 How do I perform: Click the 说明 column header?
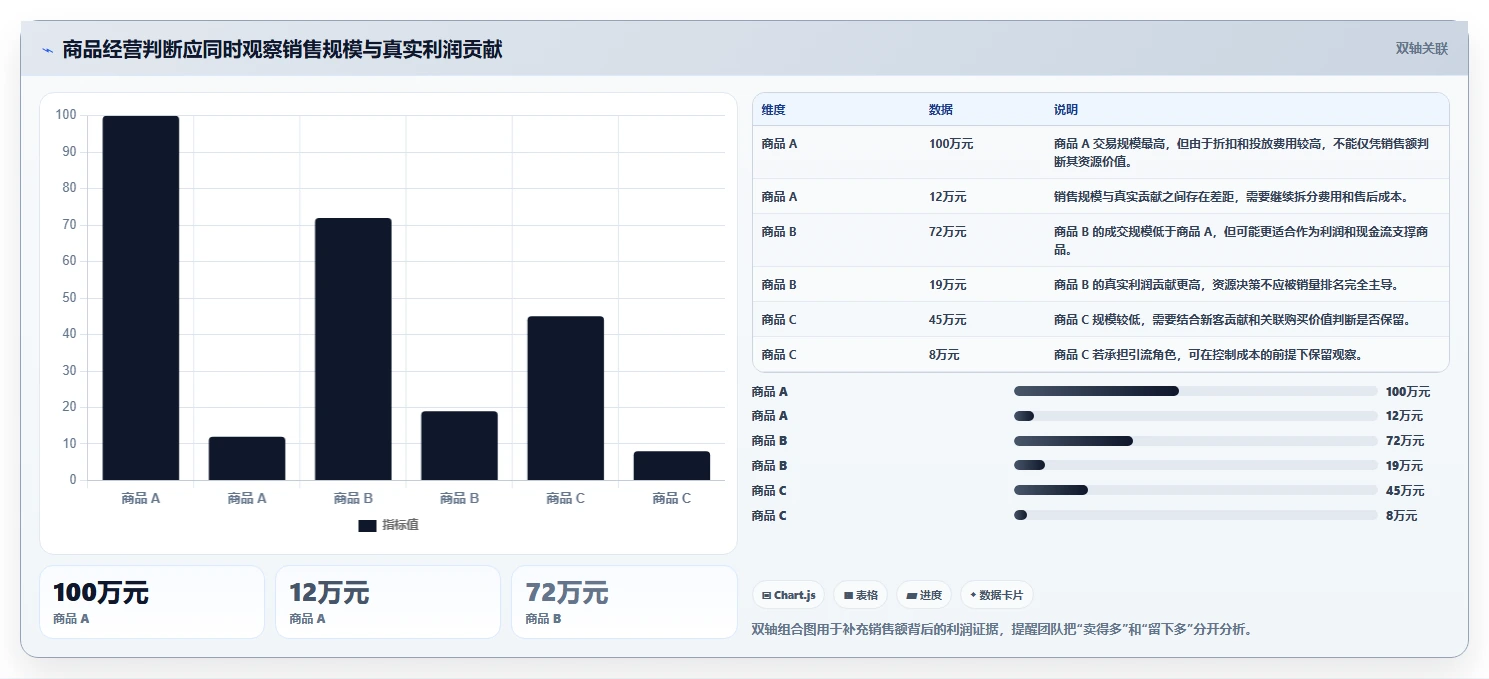(x=1066, y=110)
